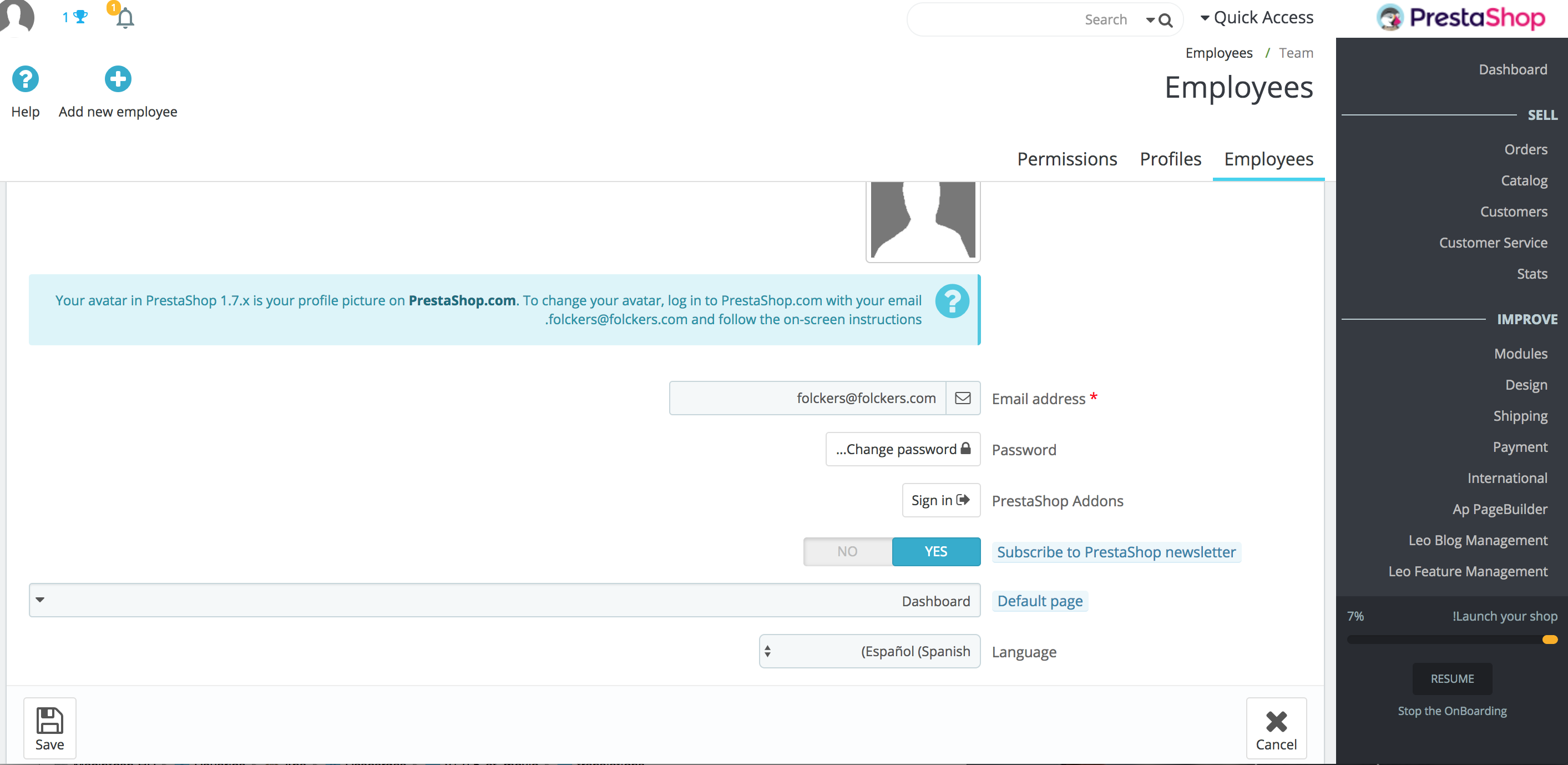Click the Save floppy disk icon
Viewport: 1568px width, 765px height.
tap(49, 721)
